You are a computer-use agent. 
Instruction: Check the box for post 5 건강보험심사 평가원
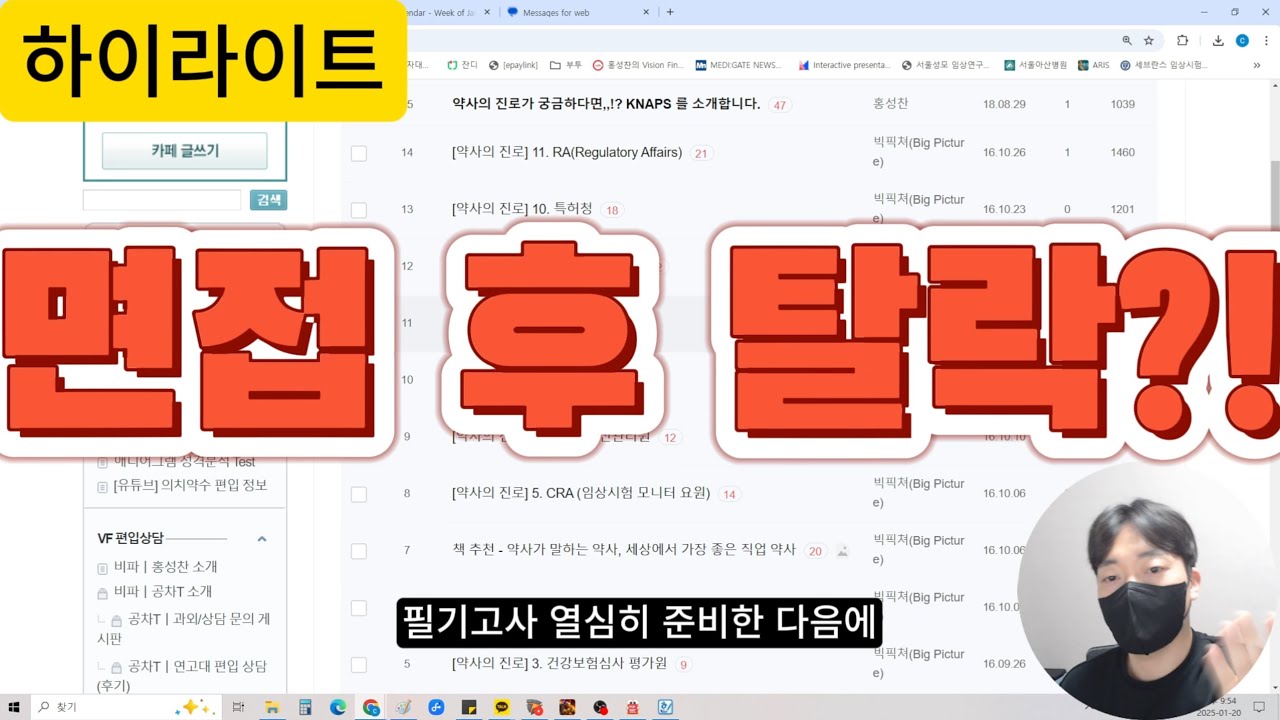pyautogui.click(x=359, y=665)
